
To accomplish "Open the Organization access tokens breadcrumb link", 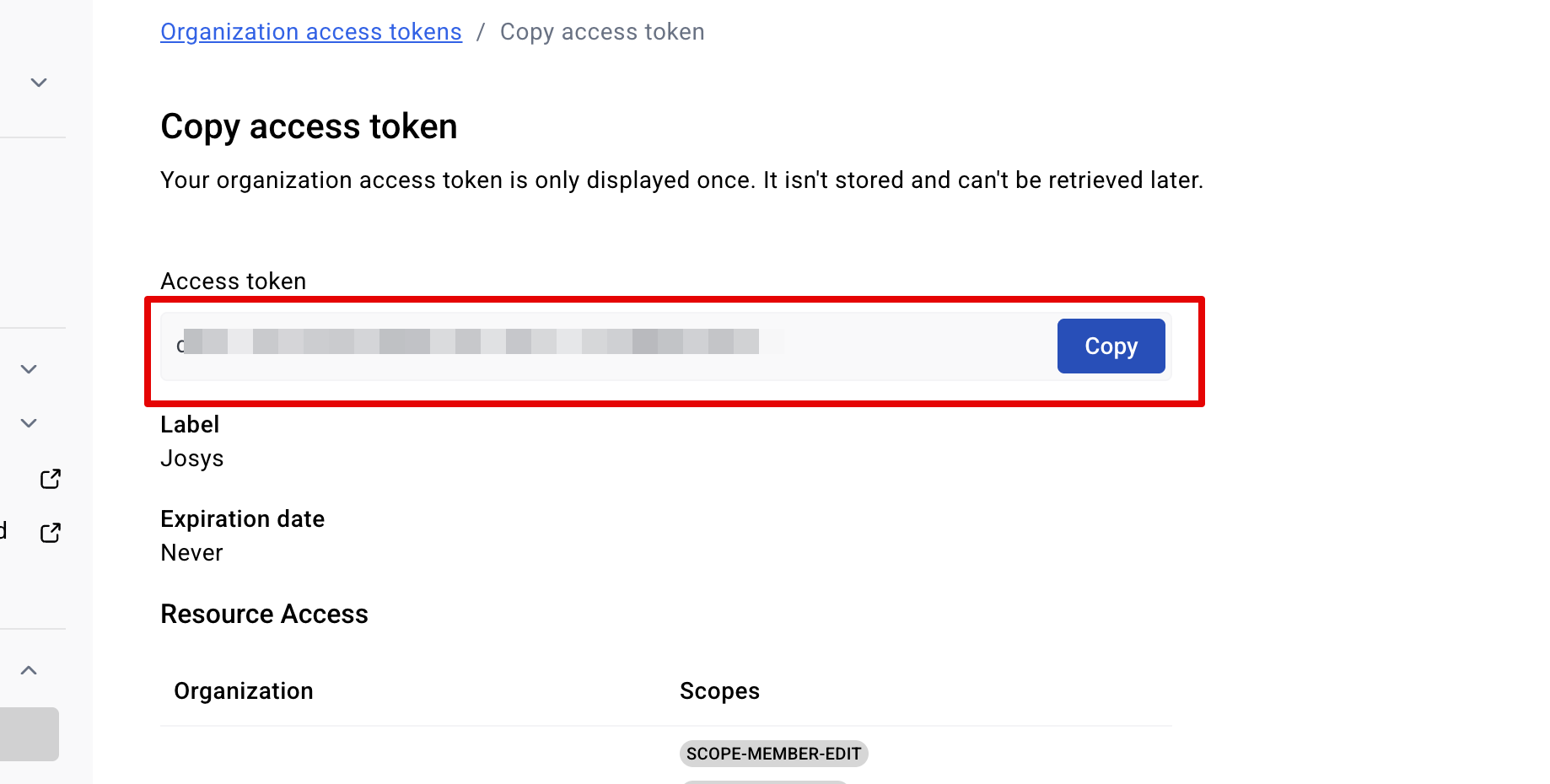I will (x=311, y=32).
